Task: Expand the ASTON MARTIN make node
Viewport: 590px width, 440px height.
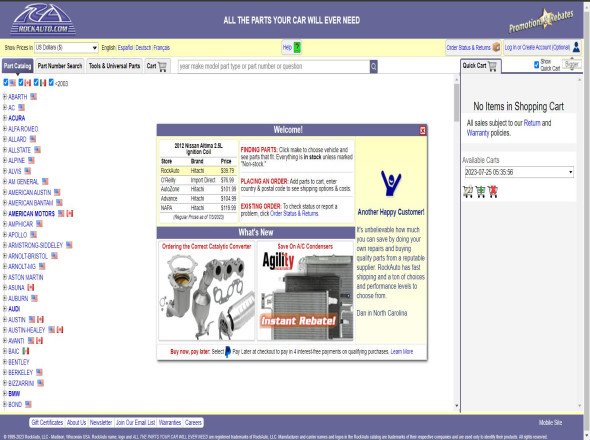Action: tap(5, 277)
